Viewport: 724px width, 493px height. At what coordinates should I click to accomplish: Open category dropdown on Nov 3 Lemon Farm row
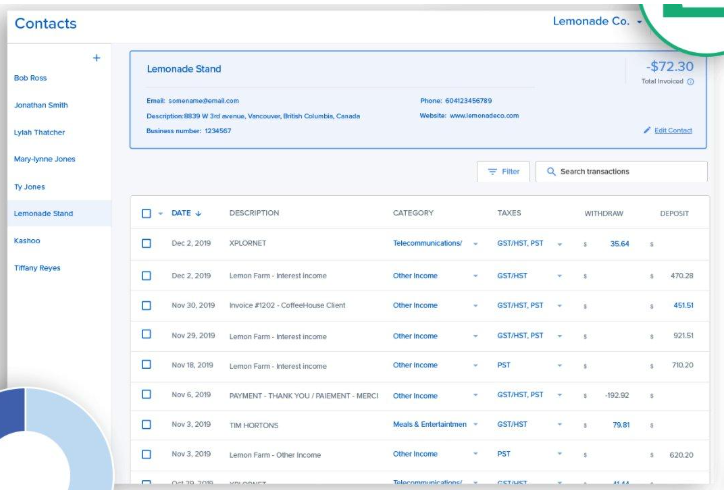click(475, 454)
